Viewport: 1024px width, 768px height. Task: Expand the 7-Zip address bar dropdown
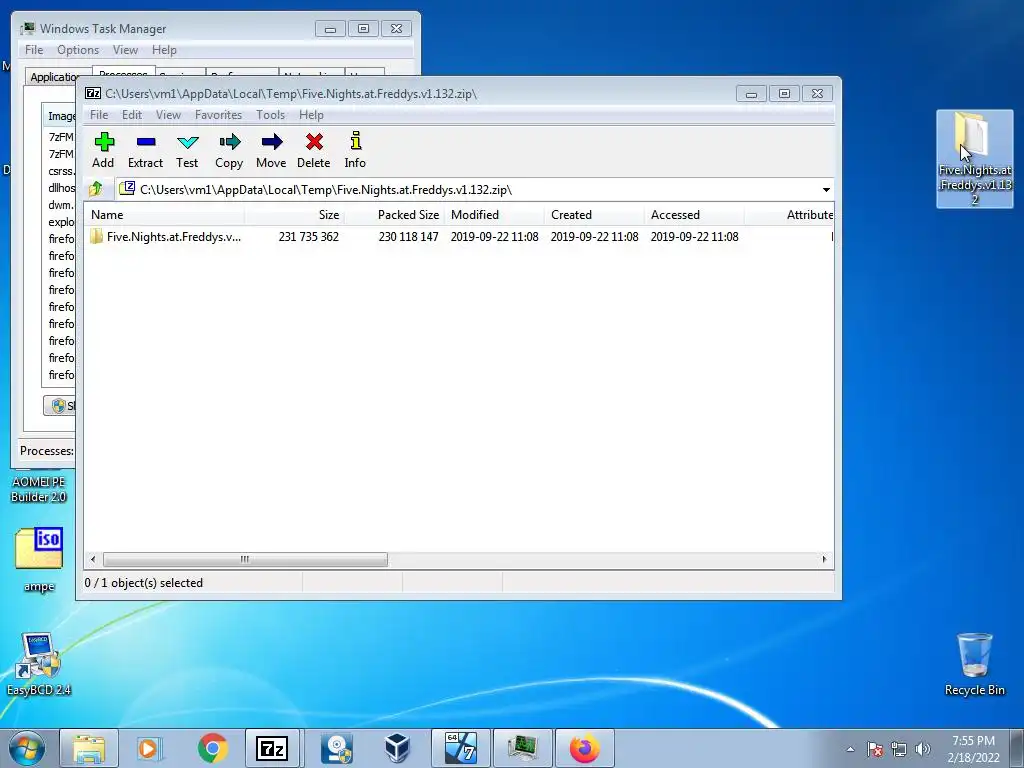point(826,190)
